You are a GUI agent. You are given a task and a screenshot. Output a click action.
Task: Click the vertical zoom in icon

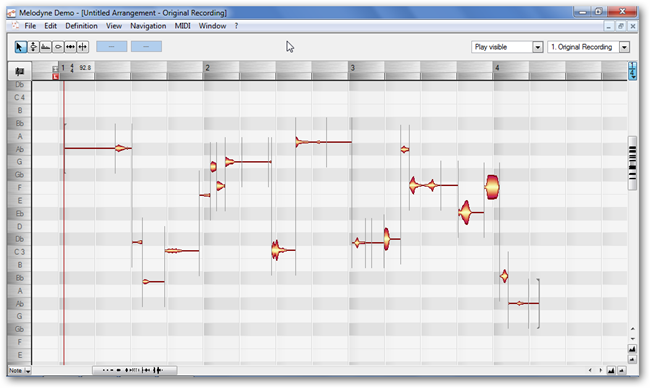coord(633,349)
